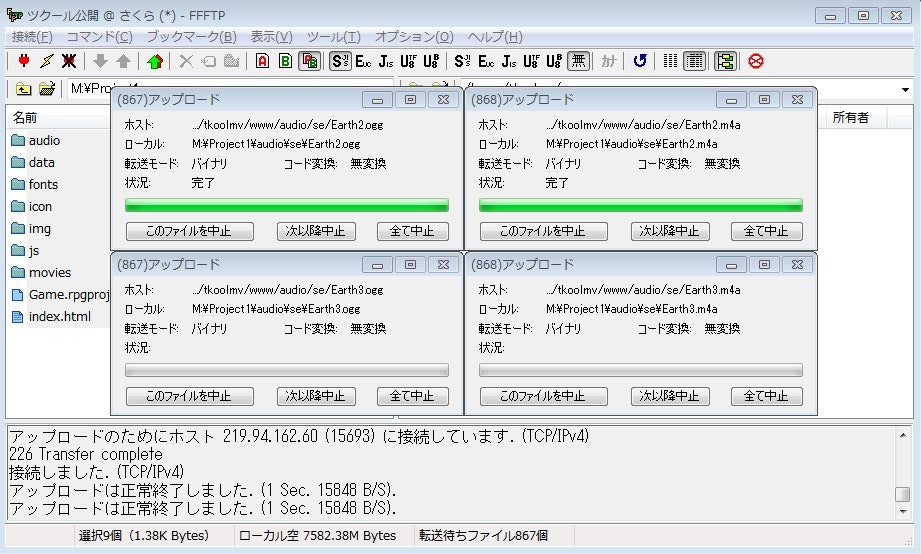
Task: Click このファイルを中止 in Earth2.m4a upload dialog
Action: pyautogui.click(x=543, y=231)
